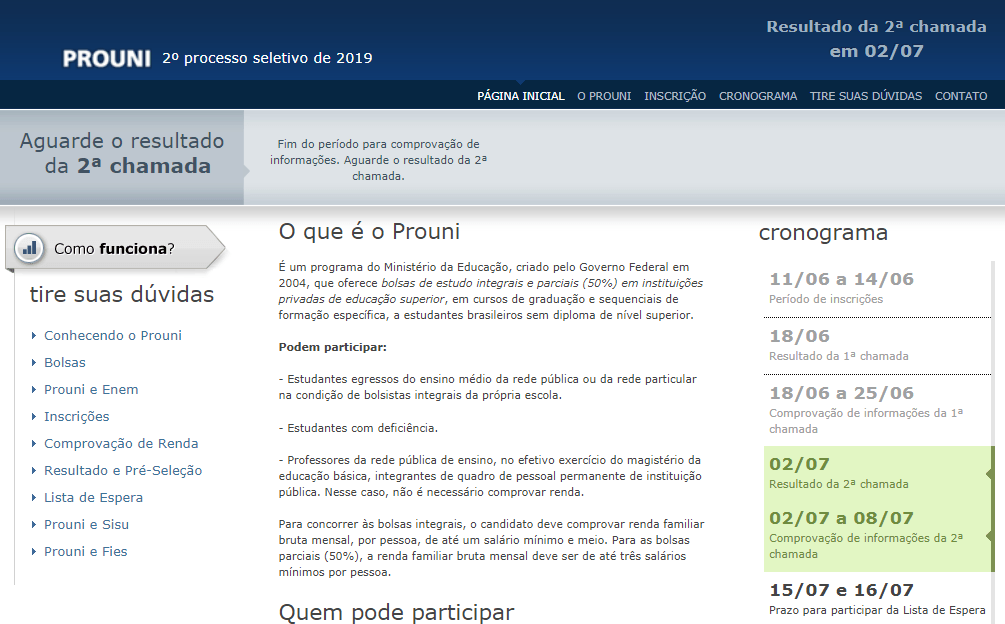Select the arrow marker beside Bolsas link
Viewport: 1005px width, 624px height.
click(x=34, y=363)
